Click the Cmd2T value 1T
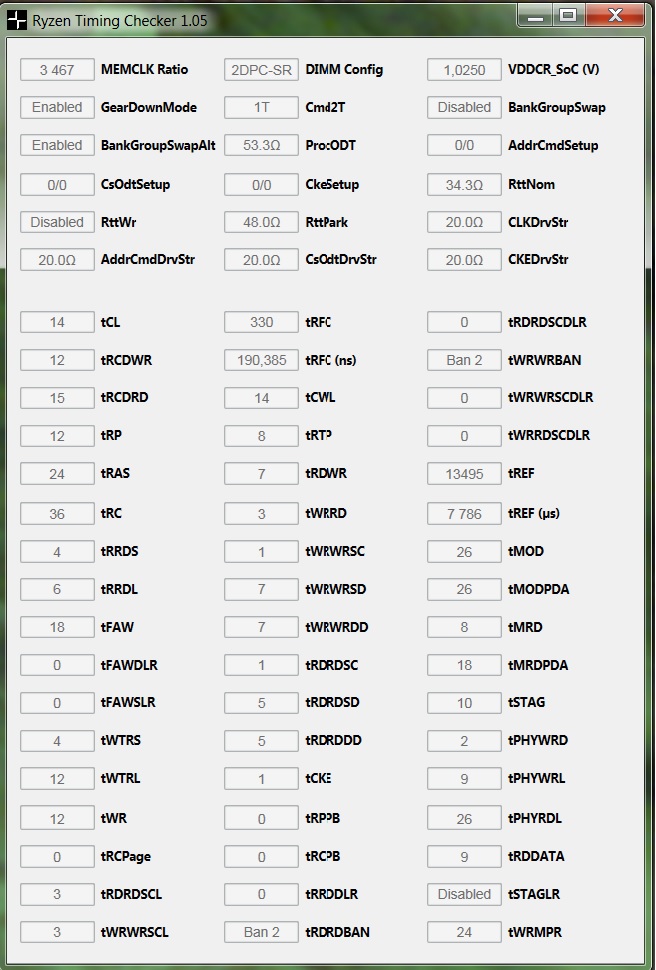This screenshot has width=656, height=970. [x=261, y=108]
